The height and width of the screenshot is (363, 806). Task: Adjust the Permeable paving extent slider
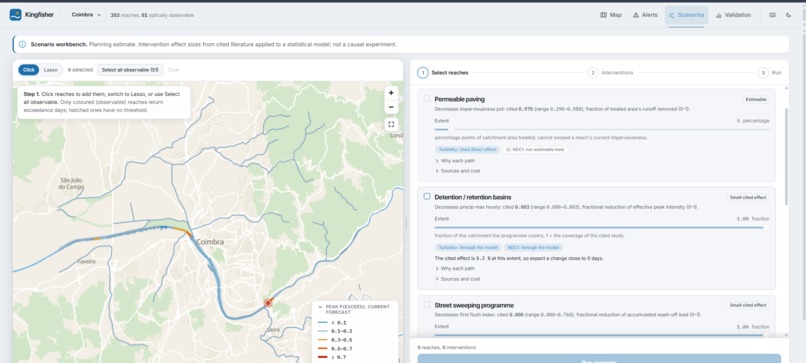click(x=602, y=130)
